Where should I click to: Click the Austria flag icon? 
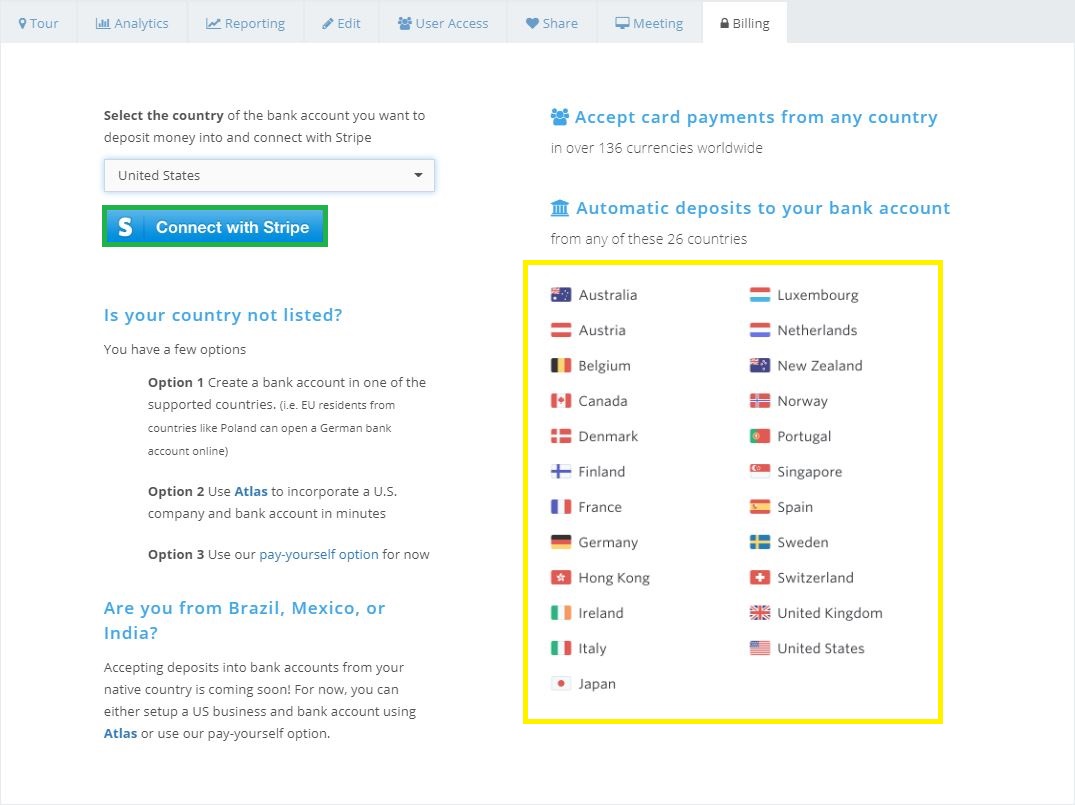(x=561, y=331)
